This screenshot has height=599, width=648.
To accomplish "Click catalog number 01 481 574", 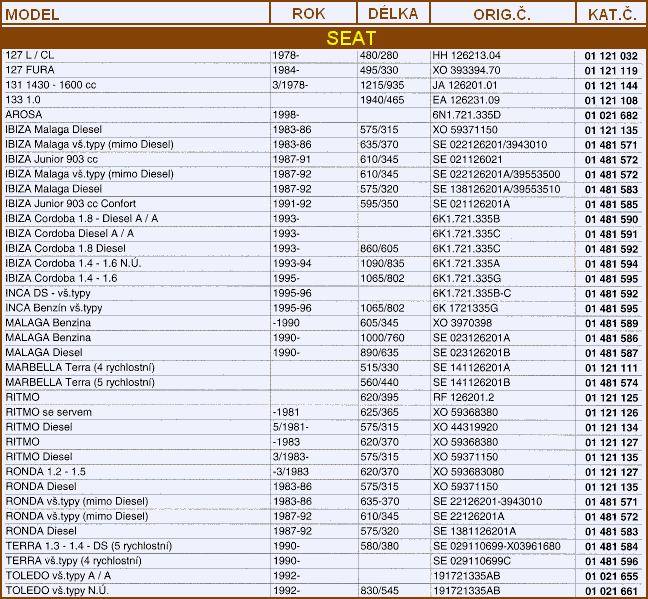I will tap(611, 383).
